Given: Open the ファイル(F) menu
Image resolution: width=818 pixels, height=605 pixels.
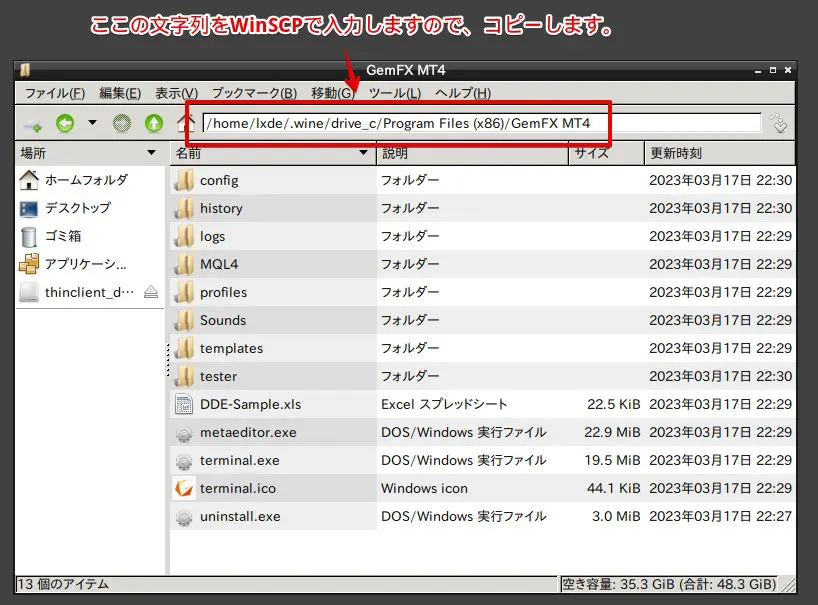Looking at the screenshot, I should [54, 93].
